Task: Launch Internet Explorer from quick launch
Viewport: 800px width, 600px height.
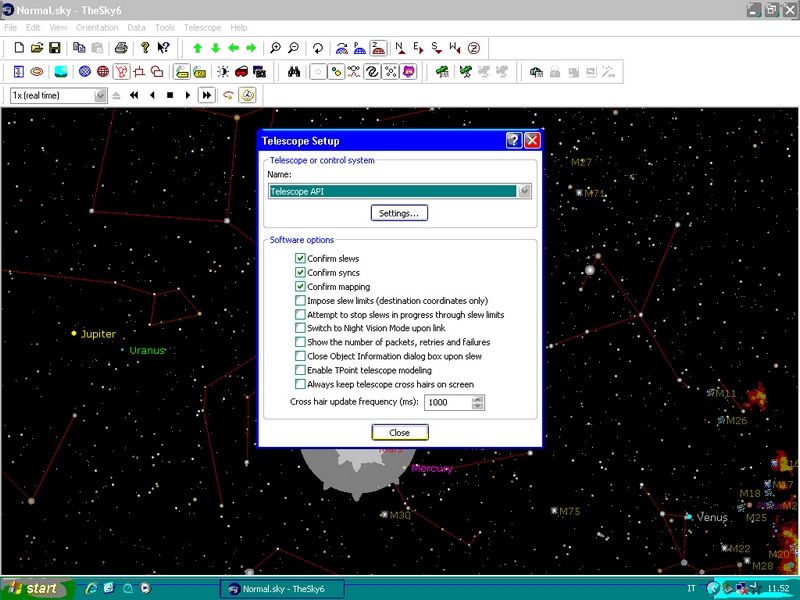Action: (92, 588)
